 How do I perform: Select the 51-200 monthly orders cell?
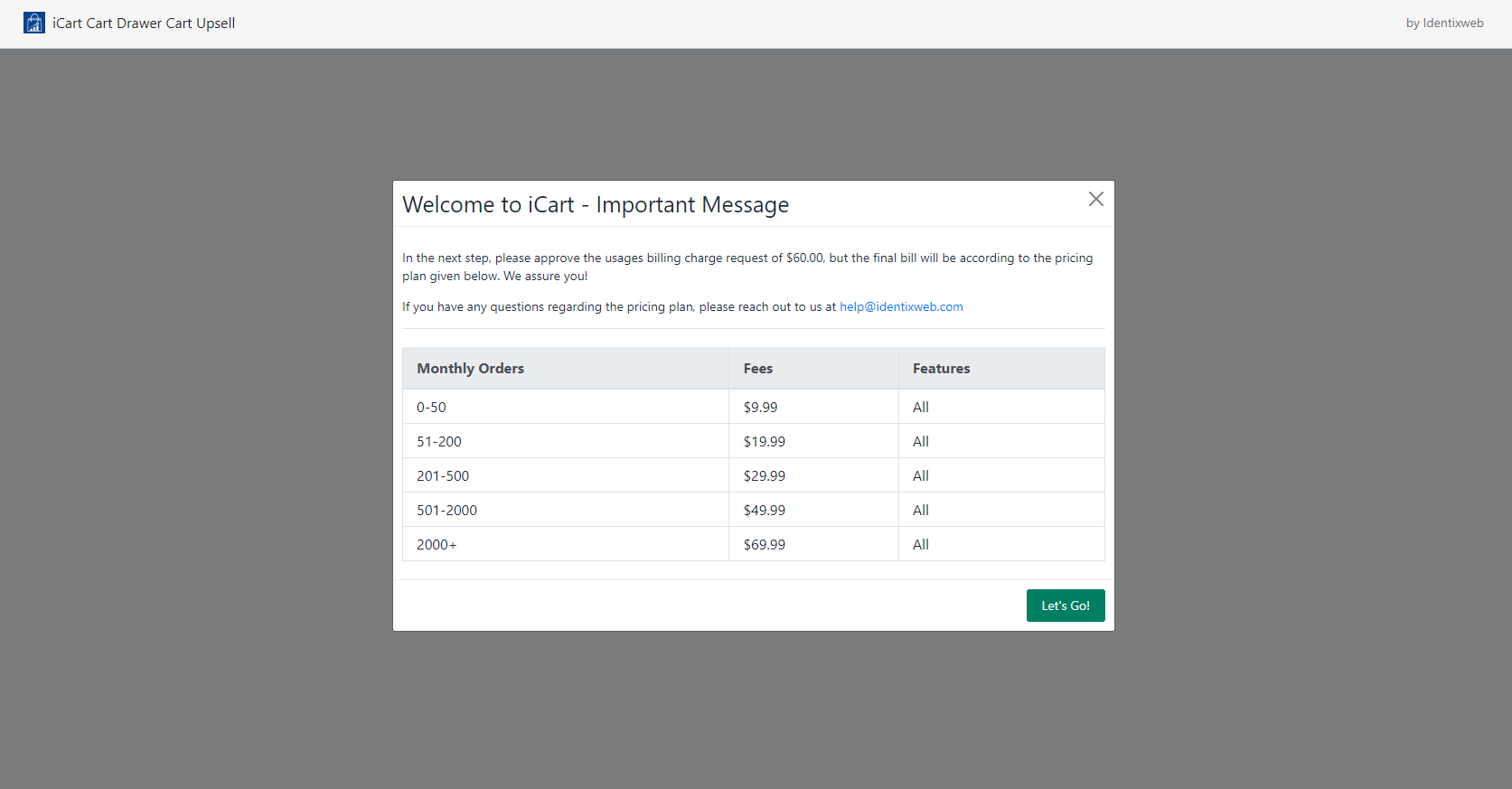coord(566,441)
